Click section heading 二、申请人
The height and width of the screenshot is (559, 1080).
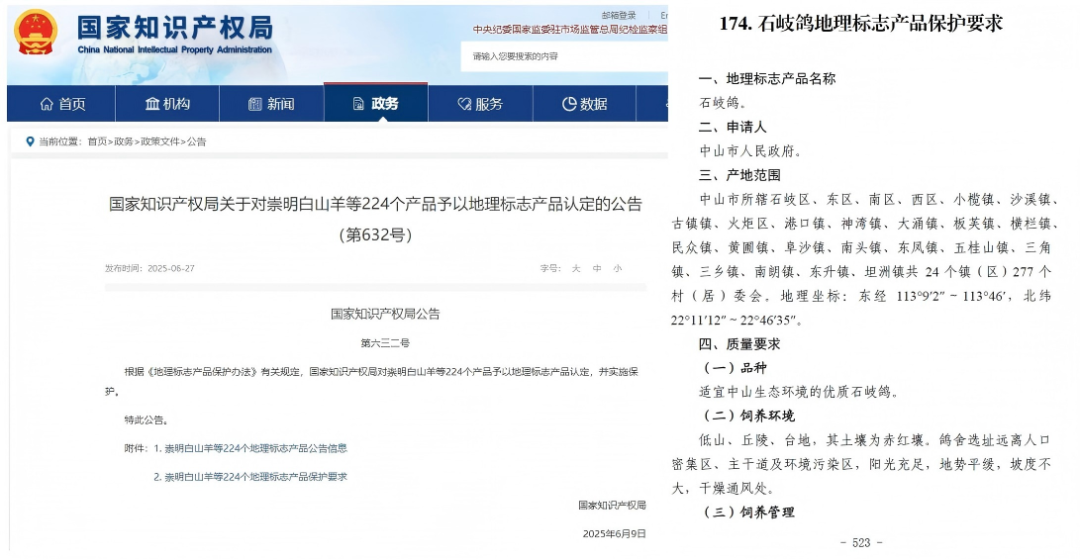[732, 127]
